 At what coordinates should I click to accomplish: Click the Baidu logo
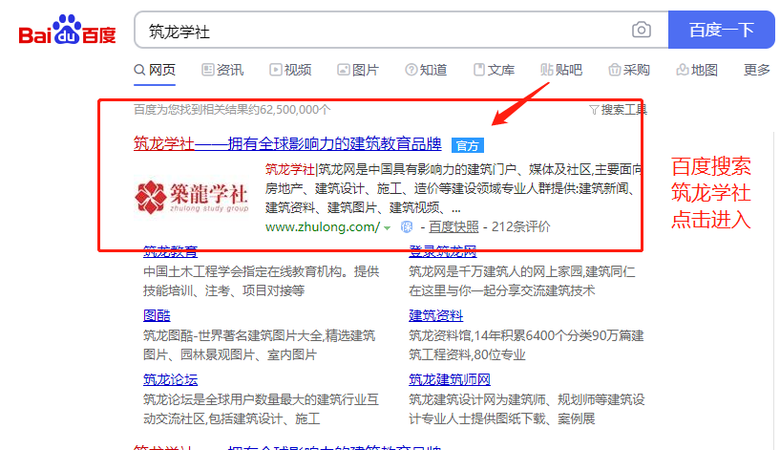(67, 31)
